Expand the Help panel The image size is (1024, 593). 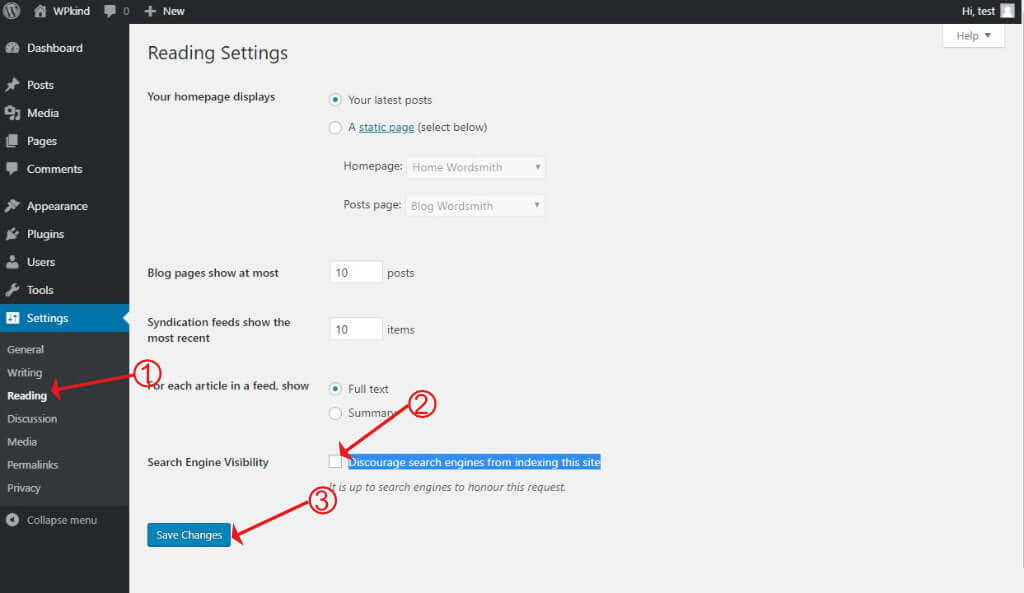[971, 35]
